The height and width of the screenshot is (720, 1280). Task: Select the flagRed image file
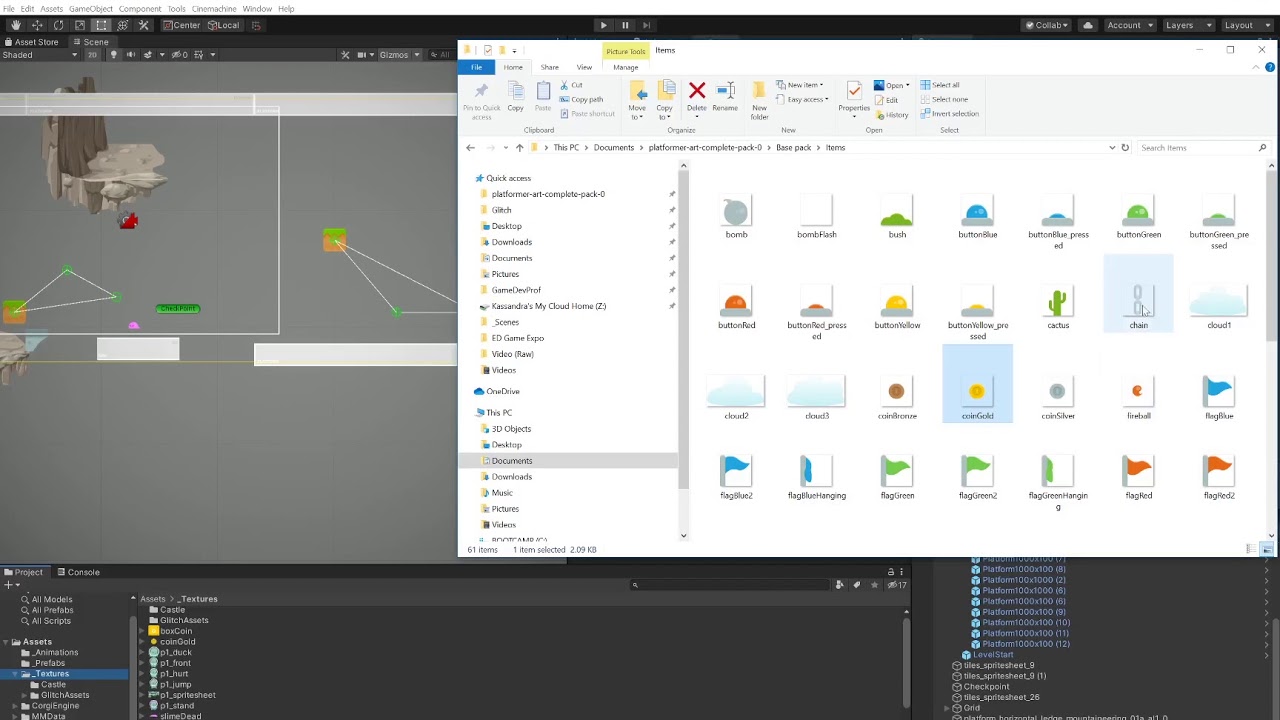tap(1138, 477)
